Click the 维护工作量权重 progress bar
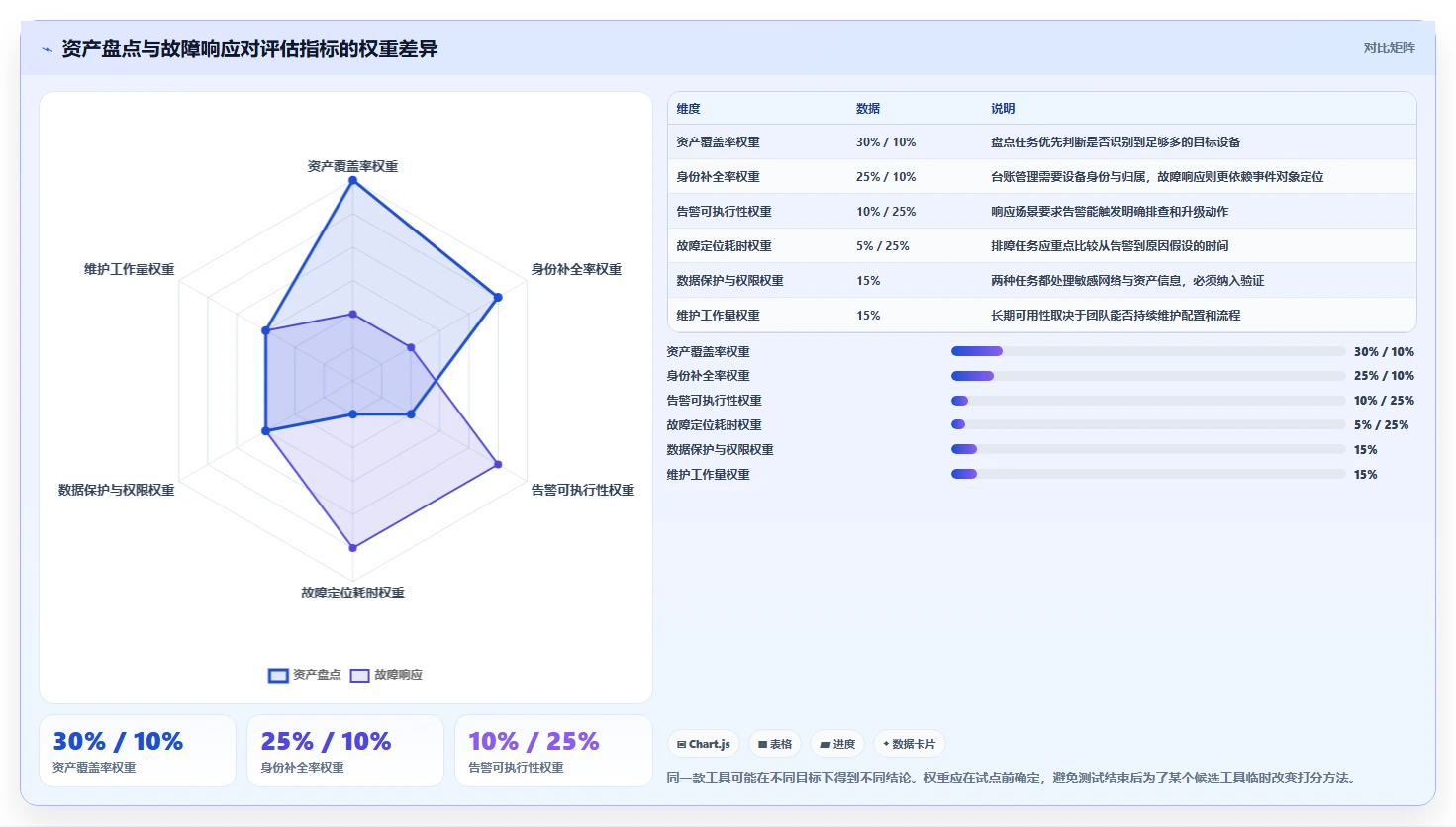 point(1148,474)
